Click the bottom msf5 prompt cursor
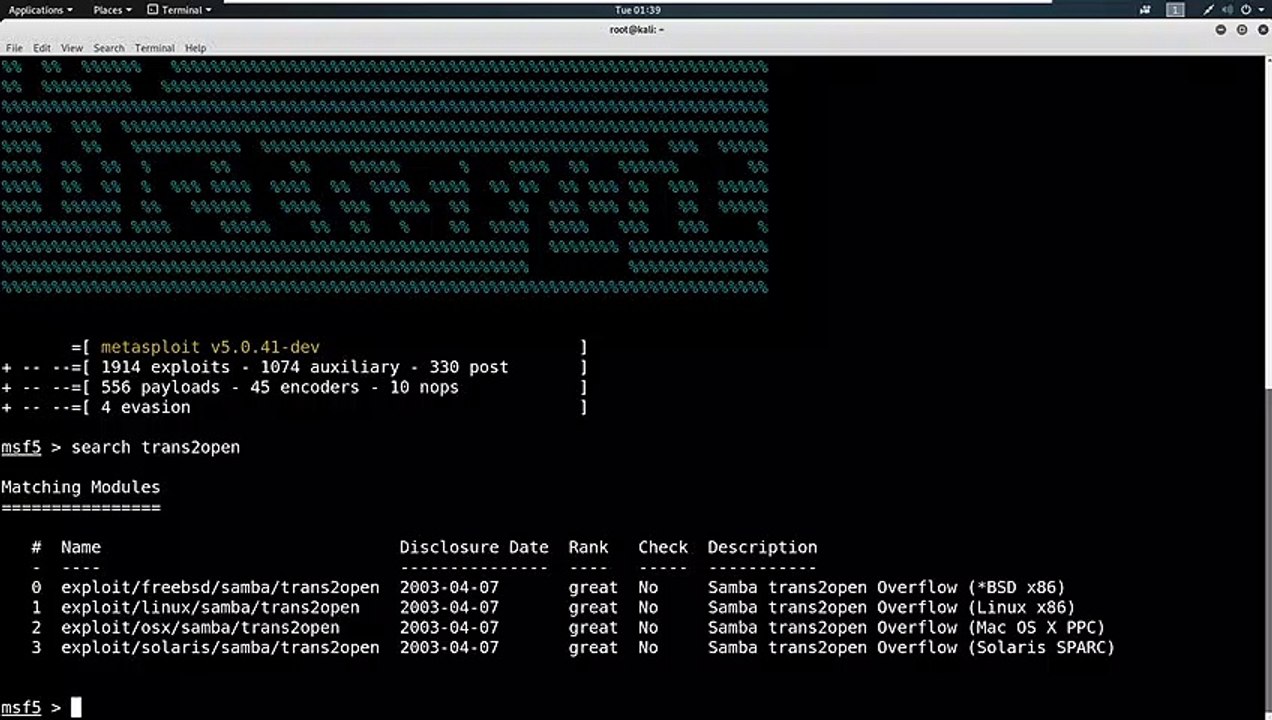Image resolution: width=1272 pixels, height=720 pixels. point(76,708)
